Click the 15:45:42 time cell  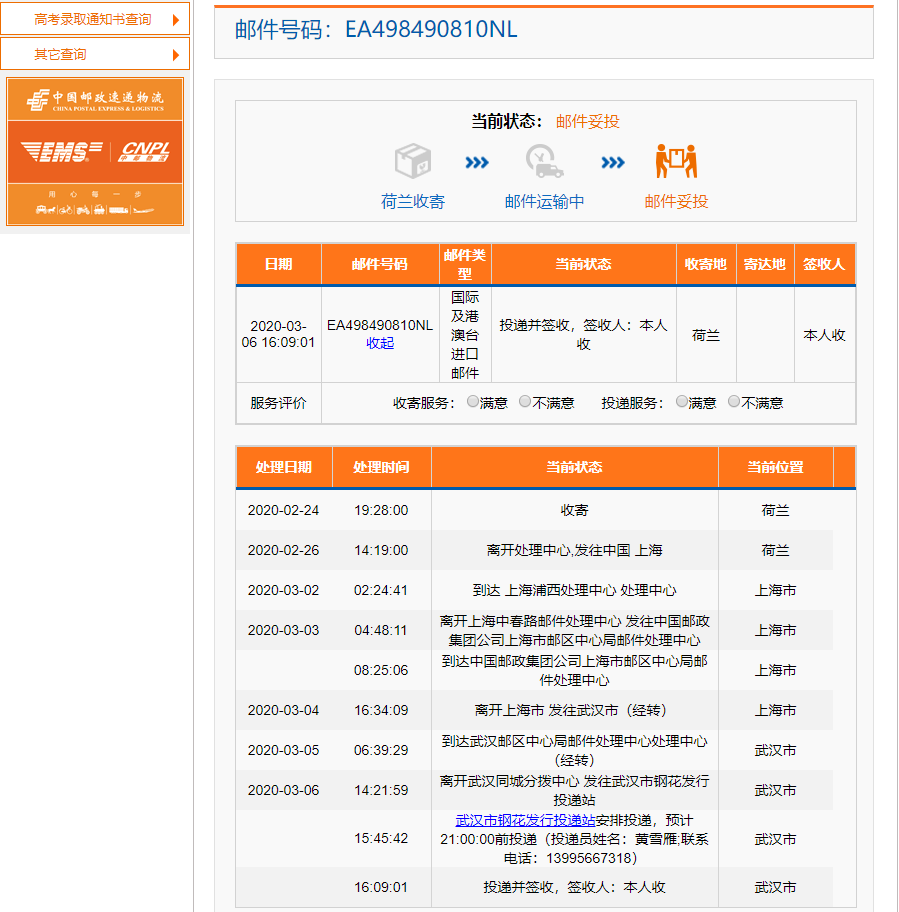(x=381, y=838)
